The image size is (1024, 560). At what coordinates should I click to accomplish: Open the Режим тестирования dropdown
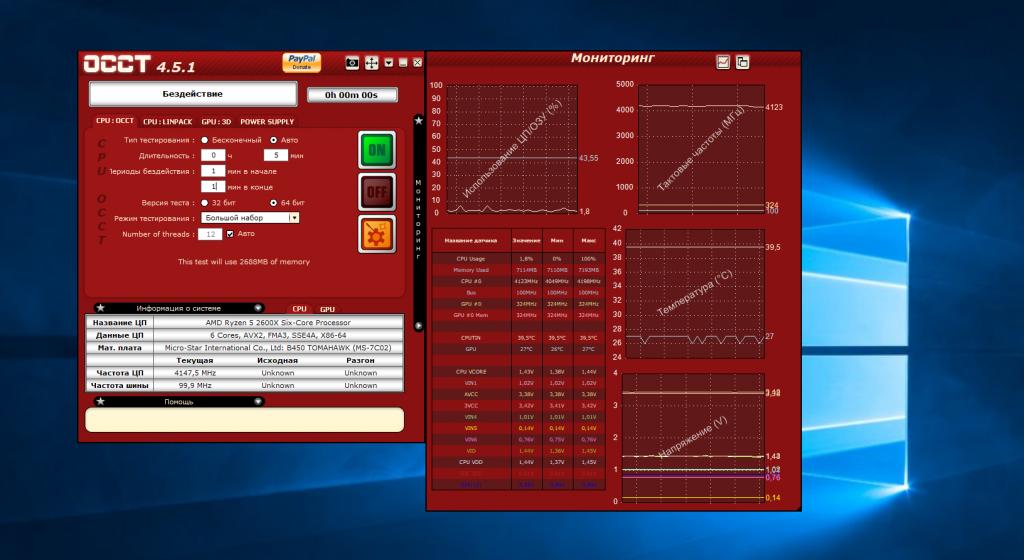click(x=250, y=218)
